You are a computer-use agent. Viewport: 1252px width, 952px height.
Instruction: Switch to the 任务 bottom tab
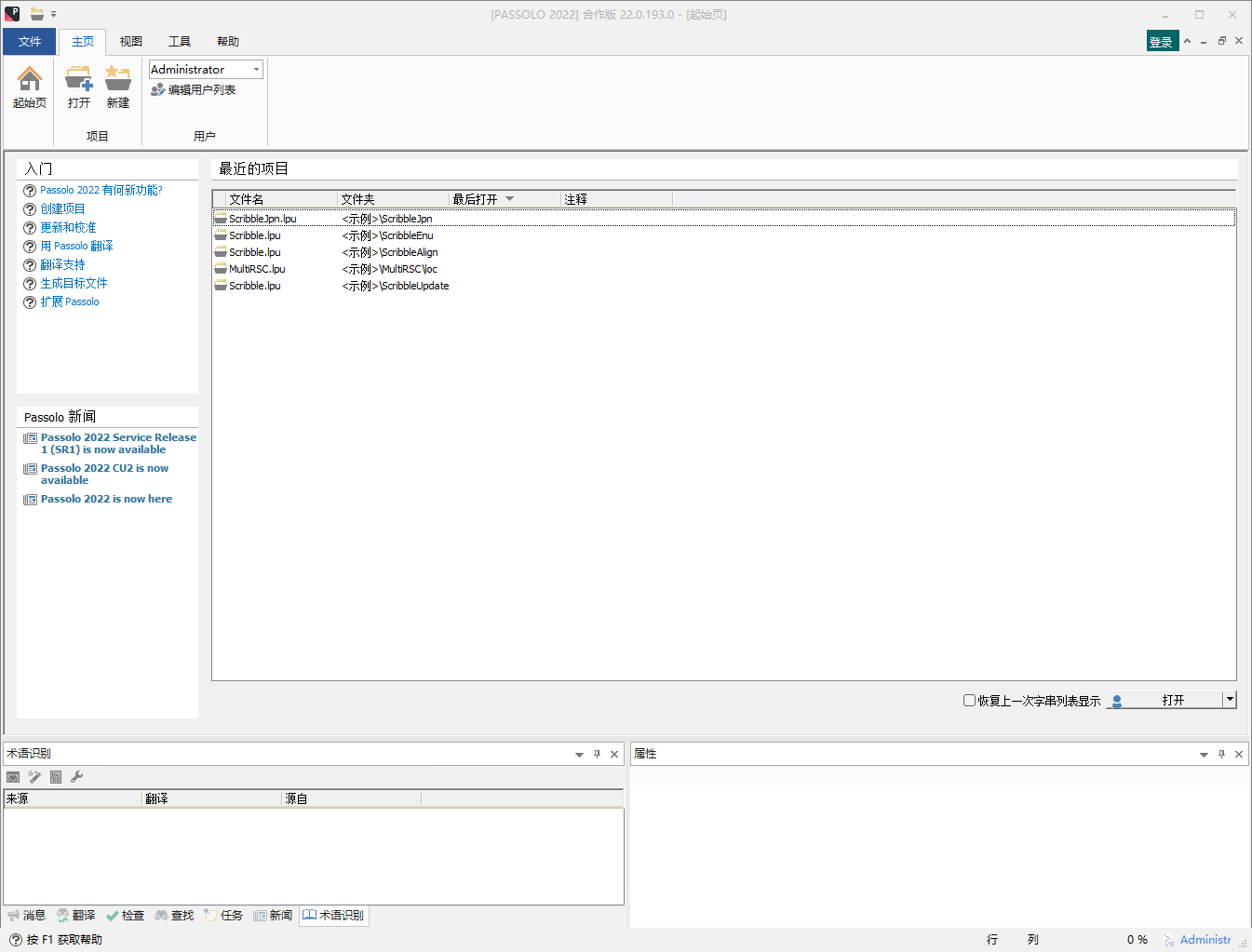(223, 916)
